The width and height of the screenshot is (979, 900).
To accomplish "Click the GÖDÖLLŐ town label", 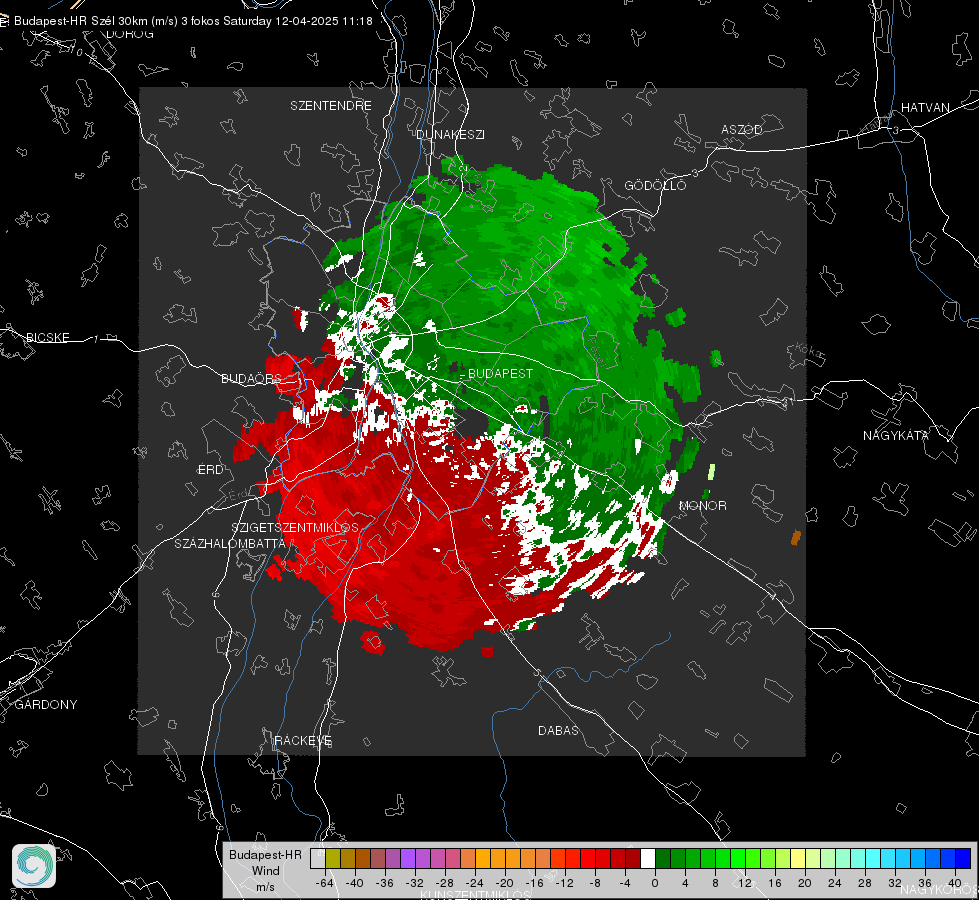I will pyautogui.click(x=655, y=185).
